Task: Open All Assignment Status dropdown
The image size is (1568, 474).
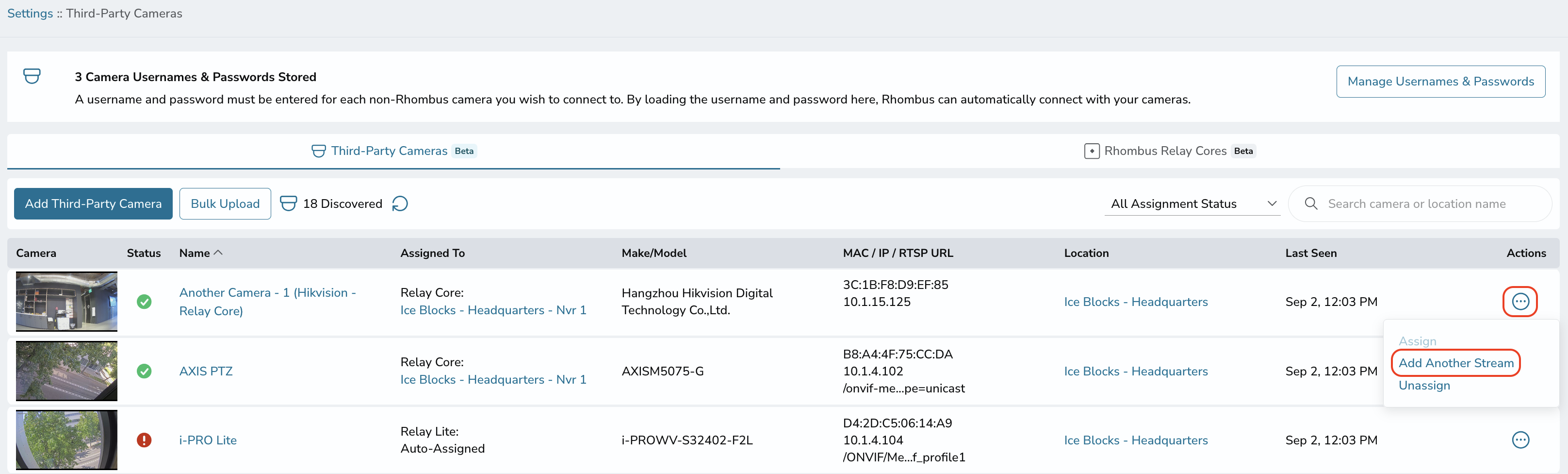Action: [x=1192, y=203]
